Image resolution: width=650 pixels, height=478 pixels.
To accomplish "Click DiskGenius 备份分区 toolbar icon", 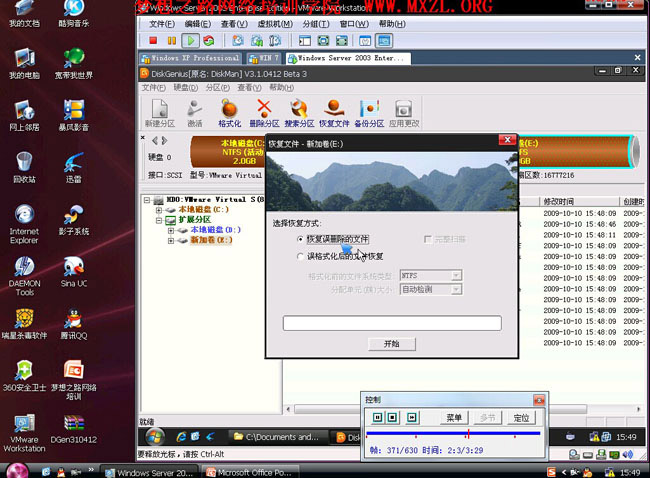I will [x=369, y=113].
